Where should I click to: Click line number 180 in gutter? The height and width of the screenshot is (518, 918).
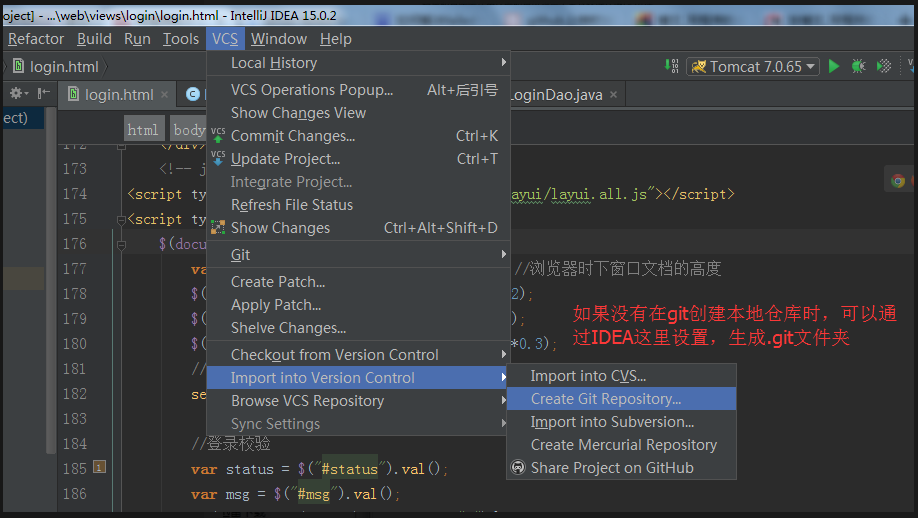coord(74,344)
